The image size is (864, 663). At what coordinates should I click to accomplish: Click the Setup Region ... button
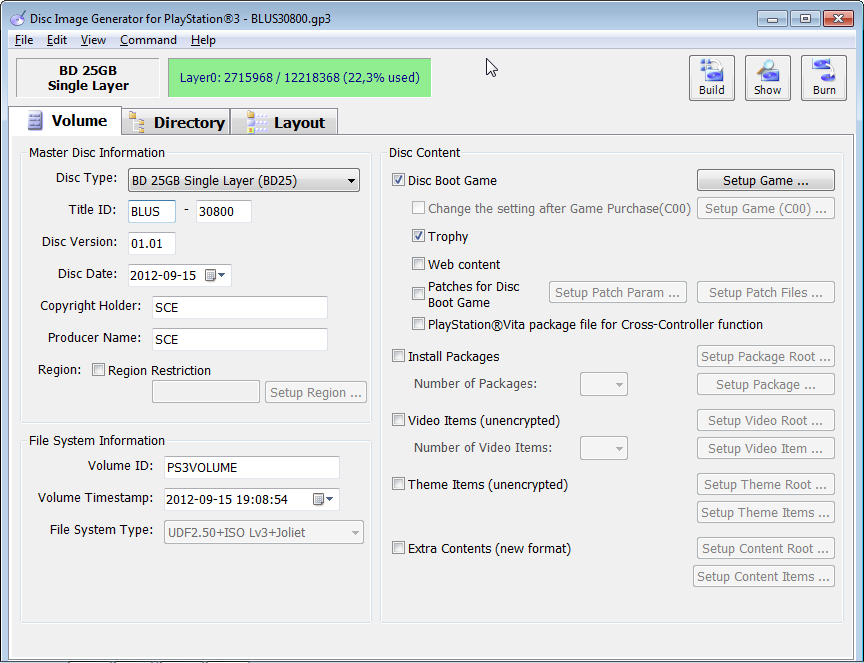pos(316,392)
